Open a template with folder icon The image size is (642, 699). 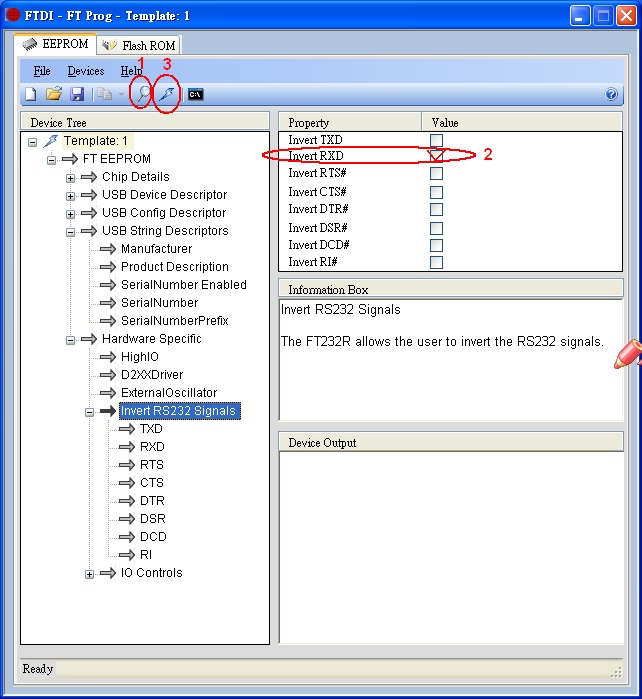pyautogui.click(x=54, y=94)
